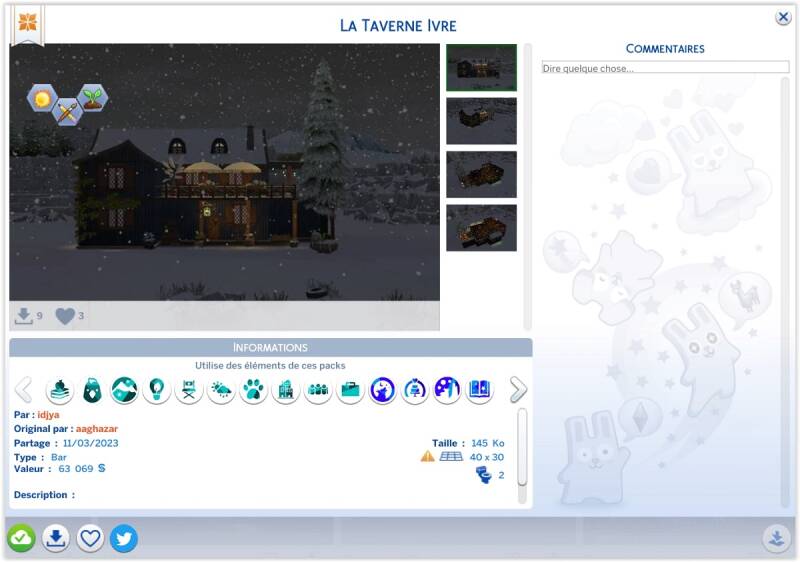Click the downloads count icon
The height and width of the screenshot is (562, 800).
click(23, 317)
